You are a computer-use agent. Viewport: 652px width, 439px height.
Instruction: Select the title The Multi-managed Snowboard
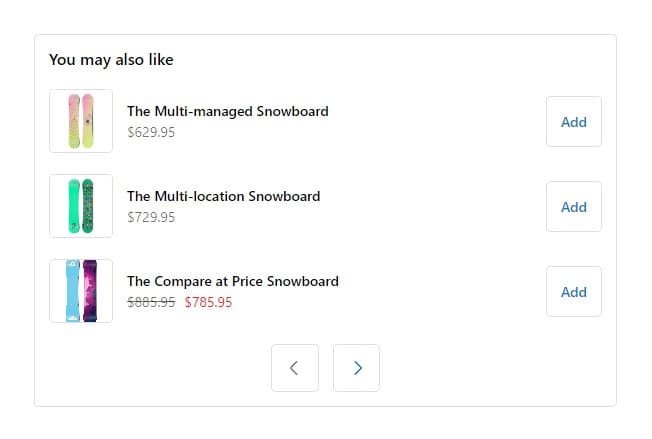(228, 111)
